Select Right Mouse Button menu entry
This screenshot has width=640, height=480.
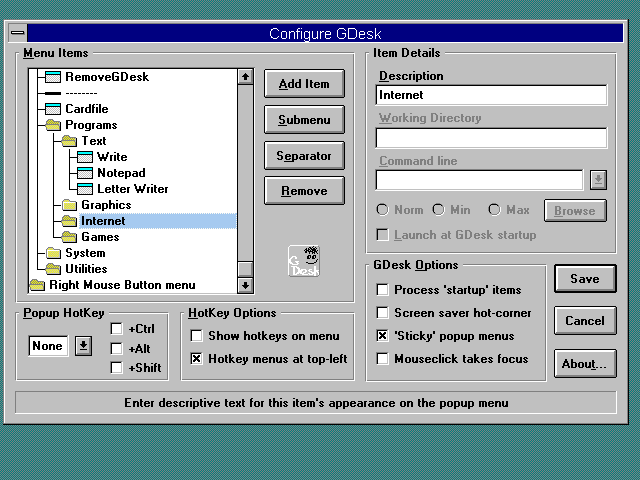tap(122, 285)
